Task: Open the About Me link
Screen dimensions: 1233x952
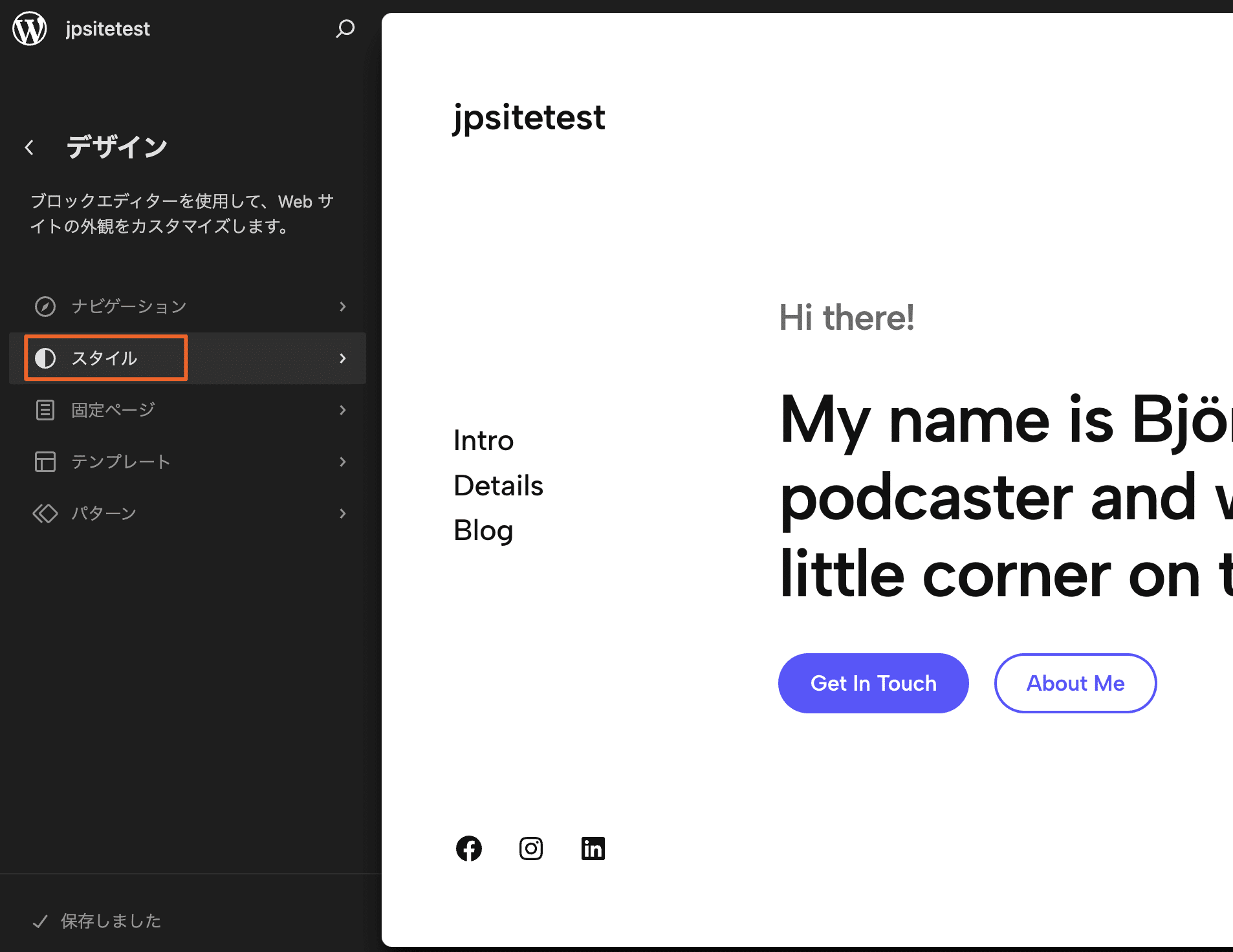Action: coord(1075,683)
